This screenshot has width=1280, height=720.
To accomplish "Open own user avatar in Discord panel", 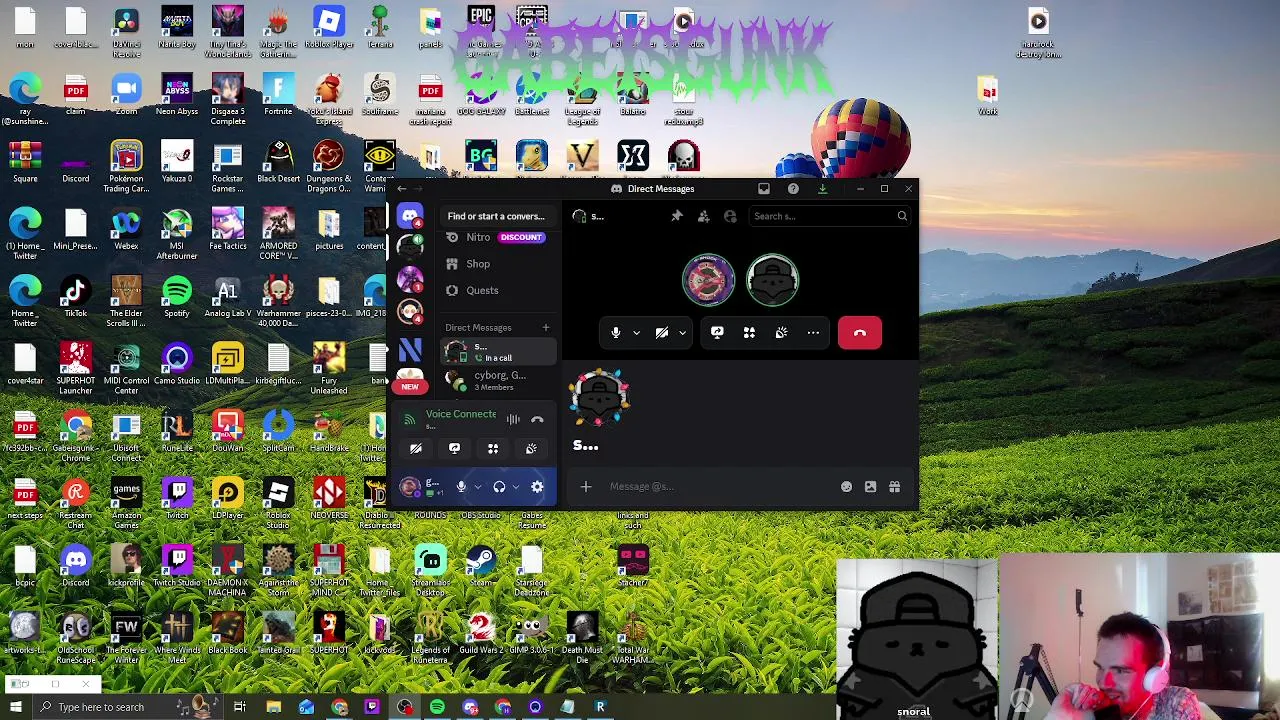I will pyautogui.click(x=409, y=487).
